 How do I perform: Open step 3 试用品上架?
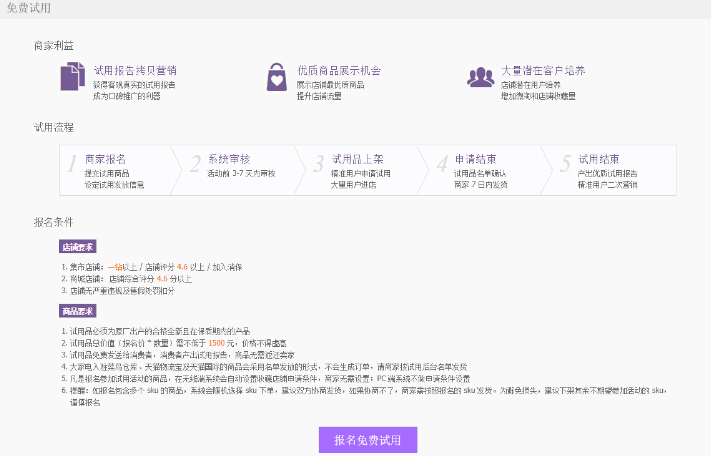click(358, 159)
